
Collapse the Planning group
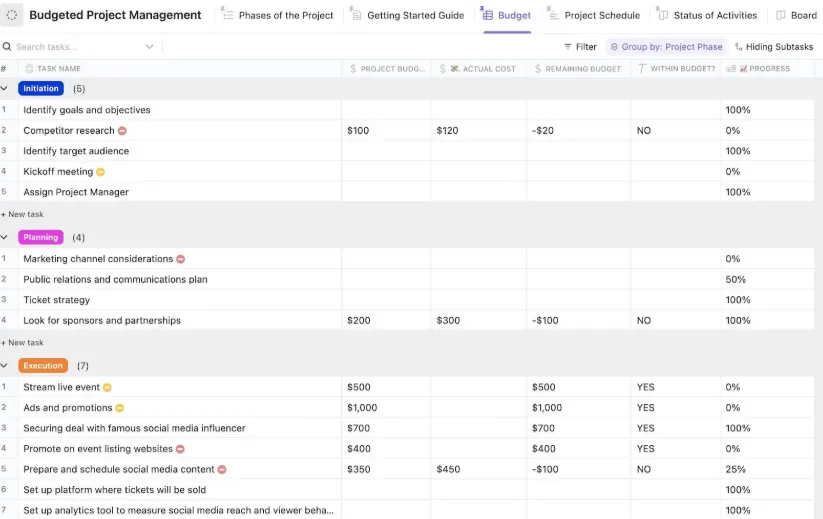[4, 238]
